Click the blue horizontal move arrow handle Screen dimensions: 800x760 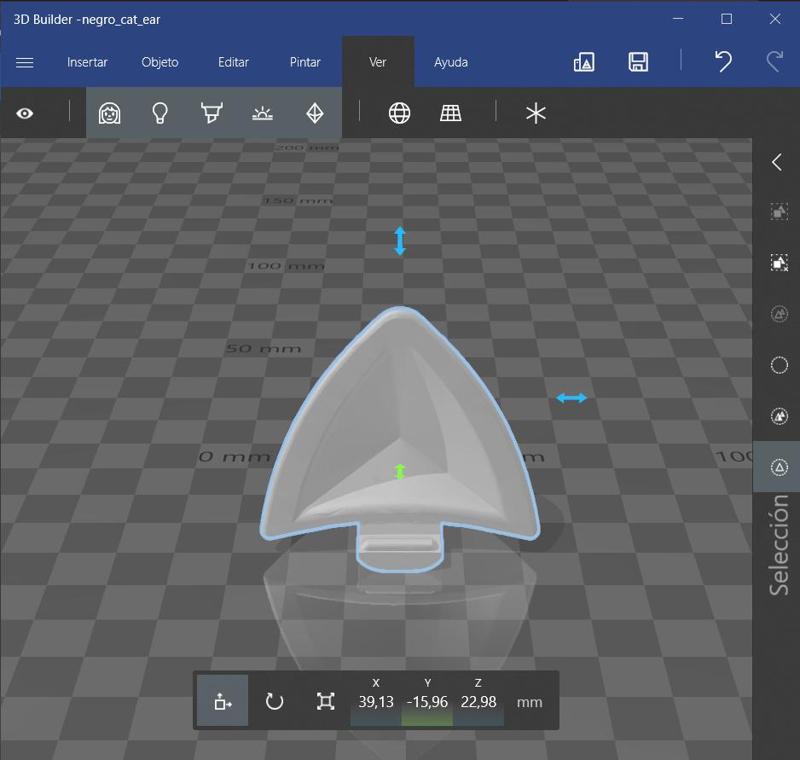(571, 398)
